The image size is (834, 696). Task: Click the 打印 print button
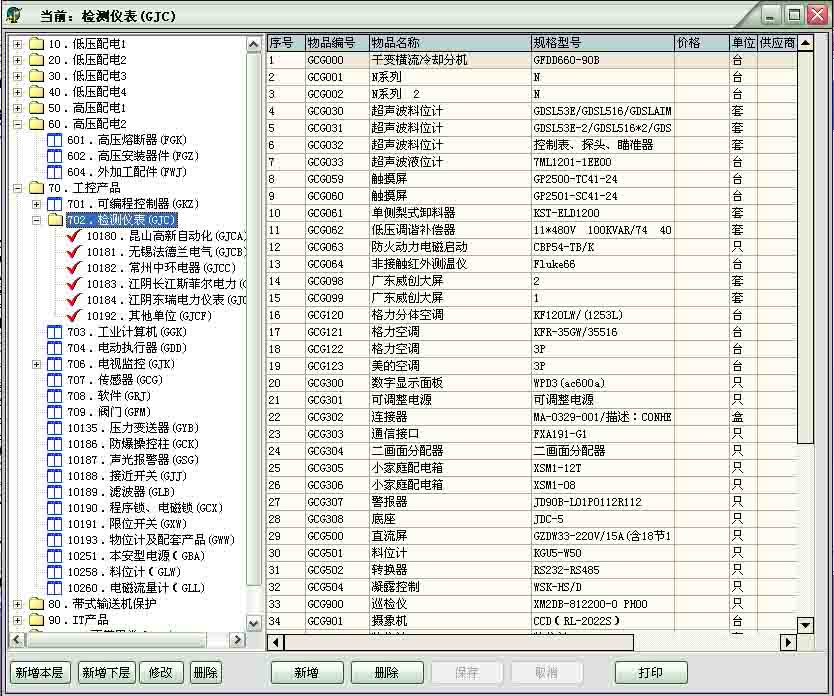pyautogui.click(x=651, y=673)
